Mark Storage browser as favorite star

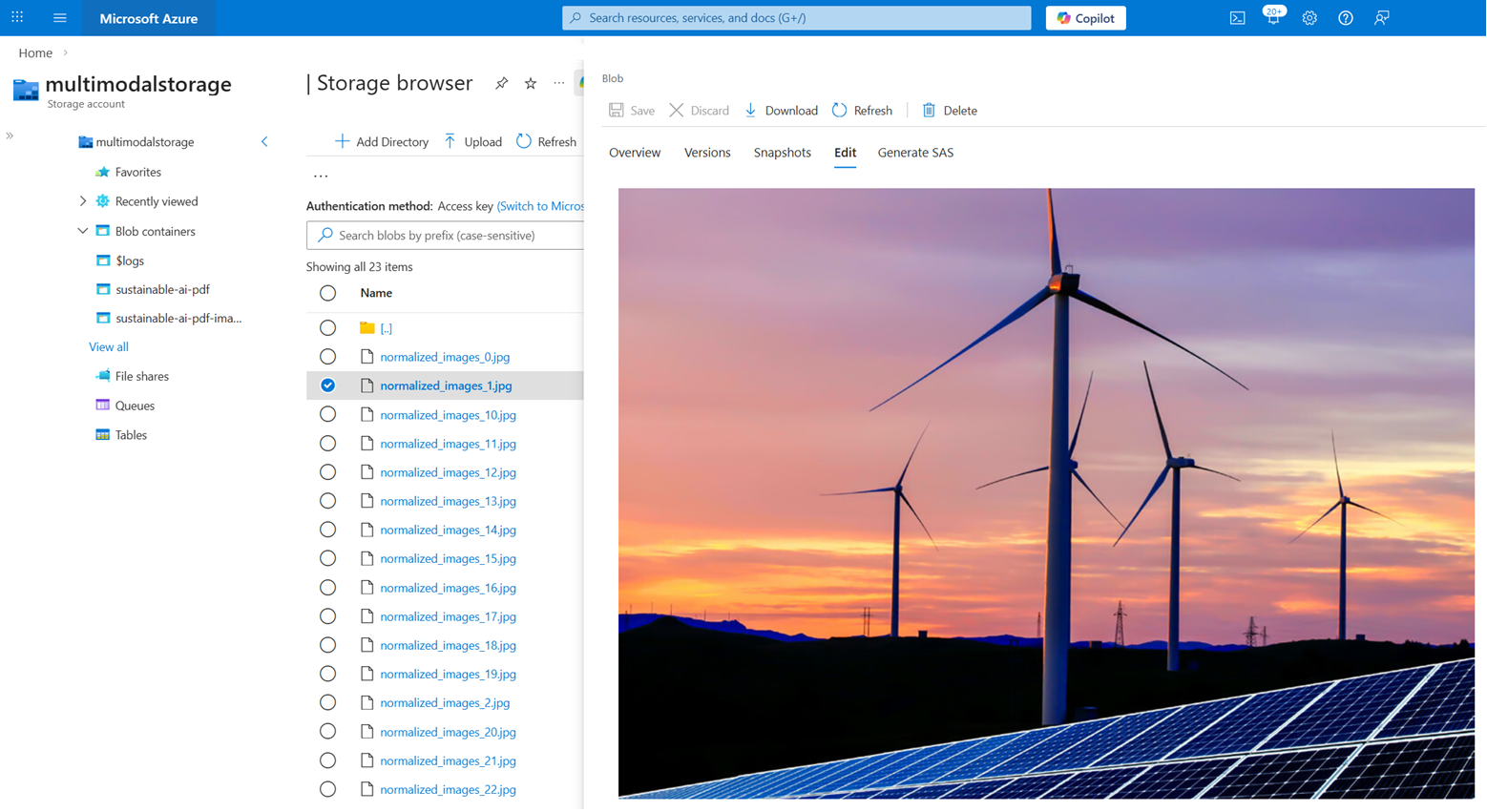531,84
